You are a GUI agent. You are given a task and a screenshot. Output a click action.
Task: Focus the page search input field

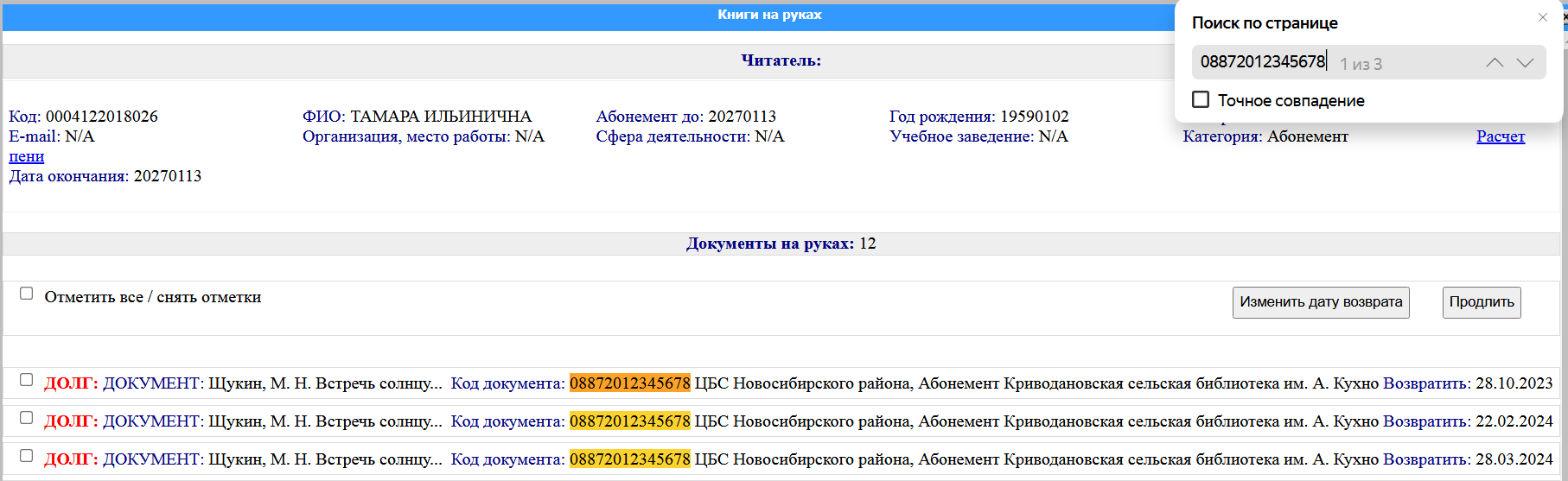coord(1262,62)
